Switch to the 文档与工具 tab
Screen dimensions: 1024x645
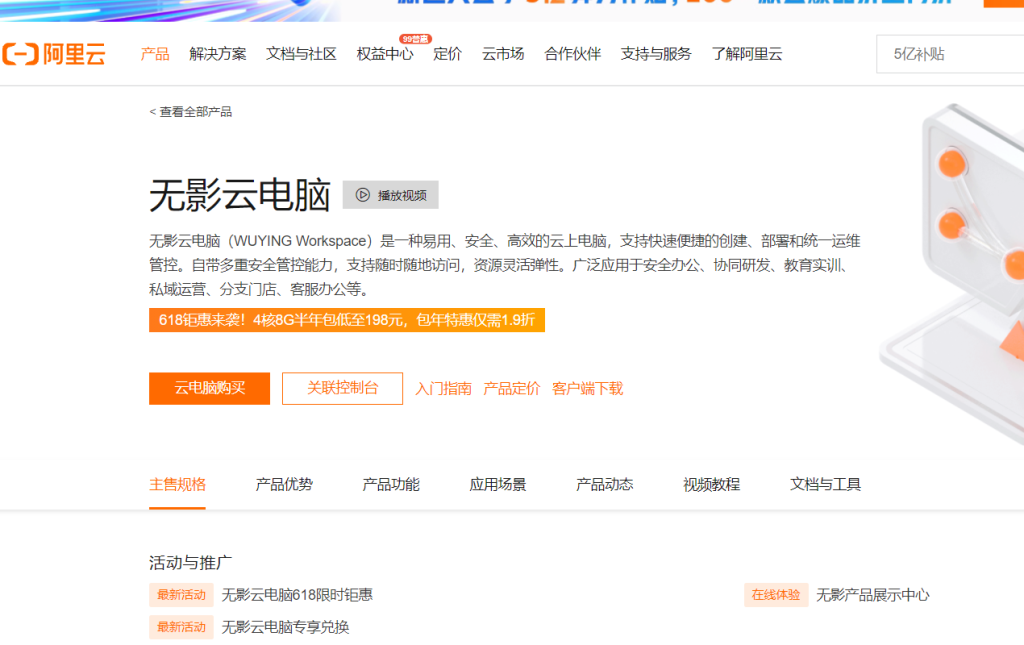click(x=825, y=484)
